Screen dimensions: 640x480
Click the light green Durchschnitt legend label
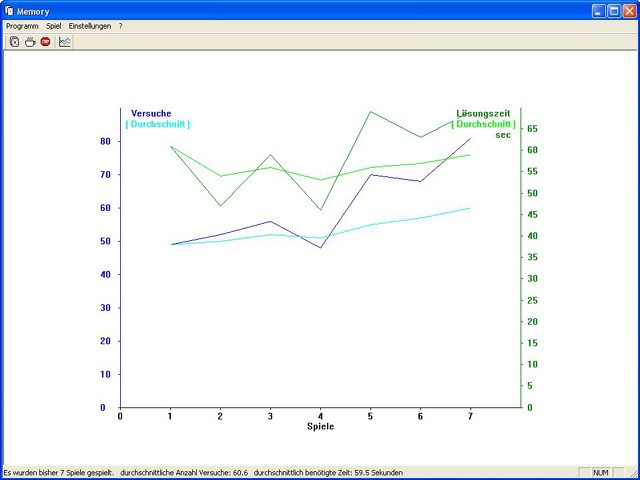click(x=483, y=124)
